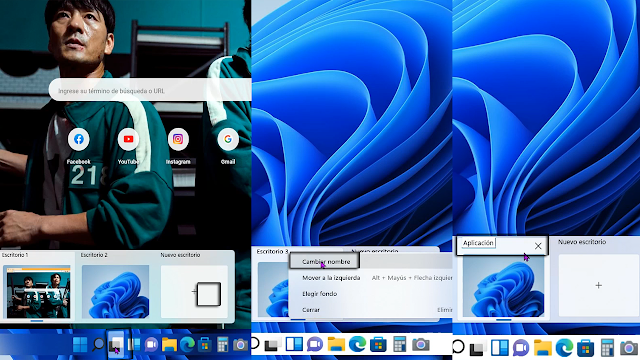The width and height of the screenshot is (640, 360).
Task: Select the Aplicación desktop thumbnail
Action: point(503,287)
